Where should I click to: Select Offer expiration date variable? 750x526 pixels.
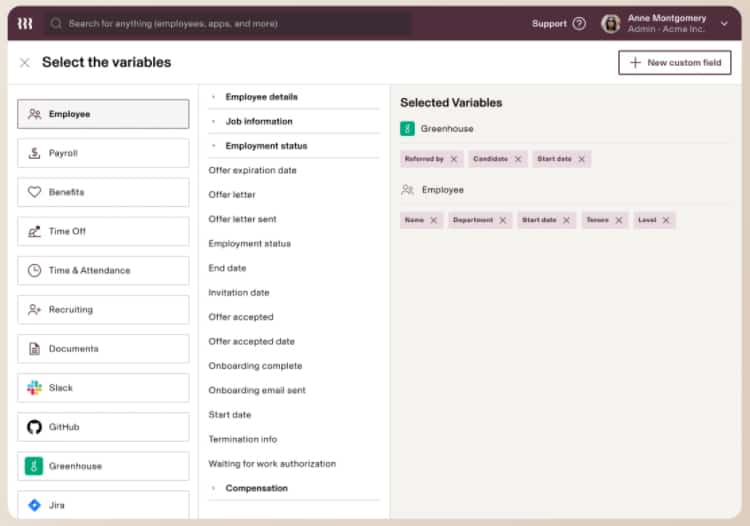tap(253, 170)
